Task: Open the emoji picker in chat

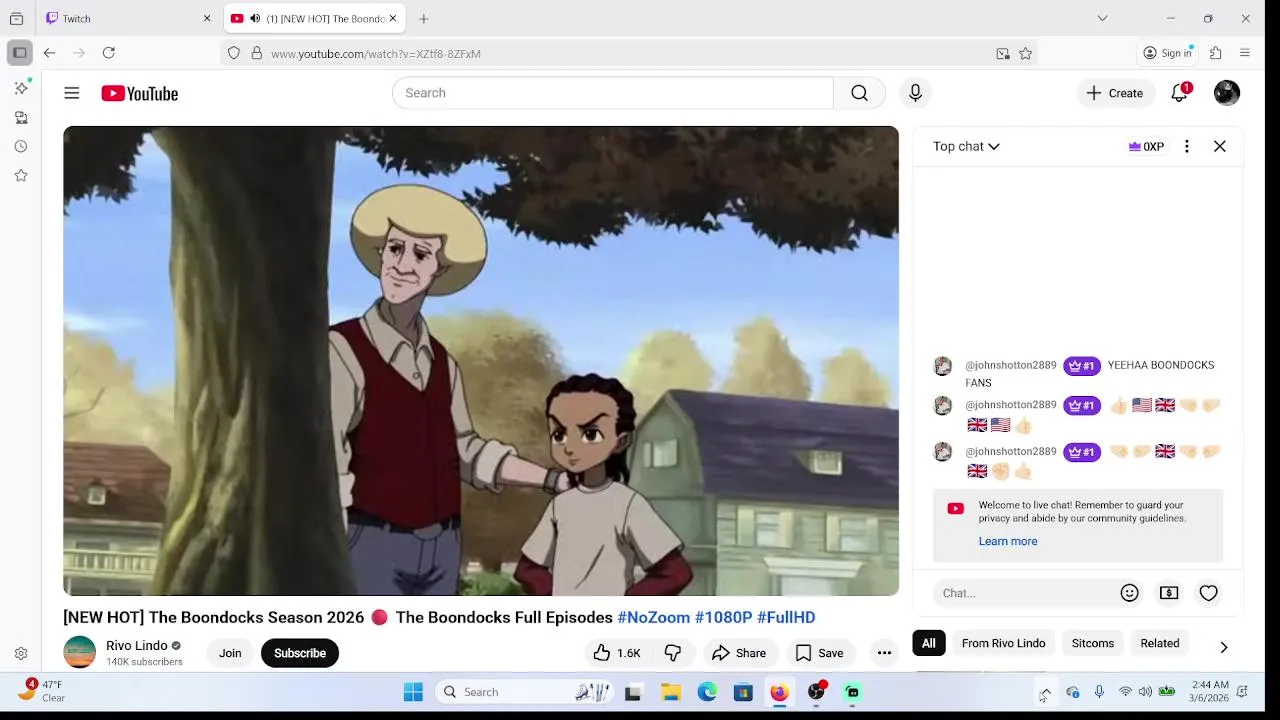Action: (x=1130, y=593)
